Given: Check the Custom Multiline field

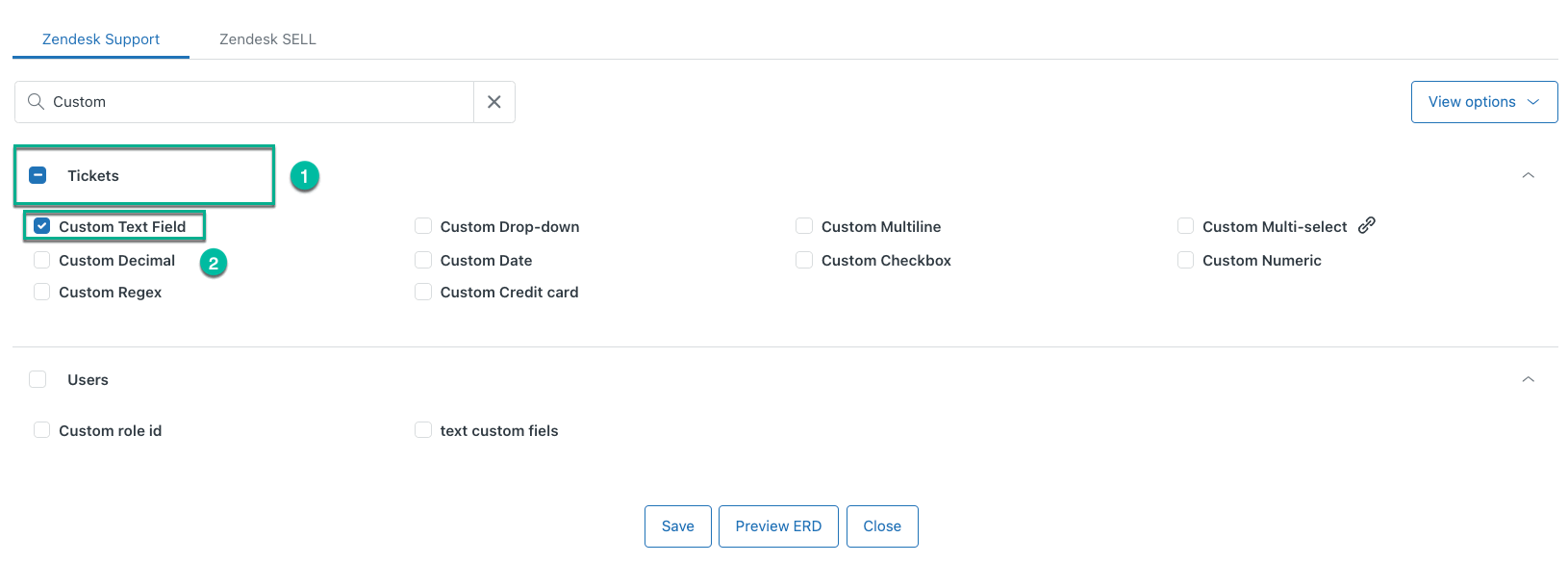Looking at the screenshot, I should pyautogui.click(x=804, y=226).
